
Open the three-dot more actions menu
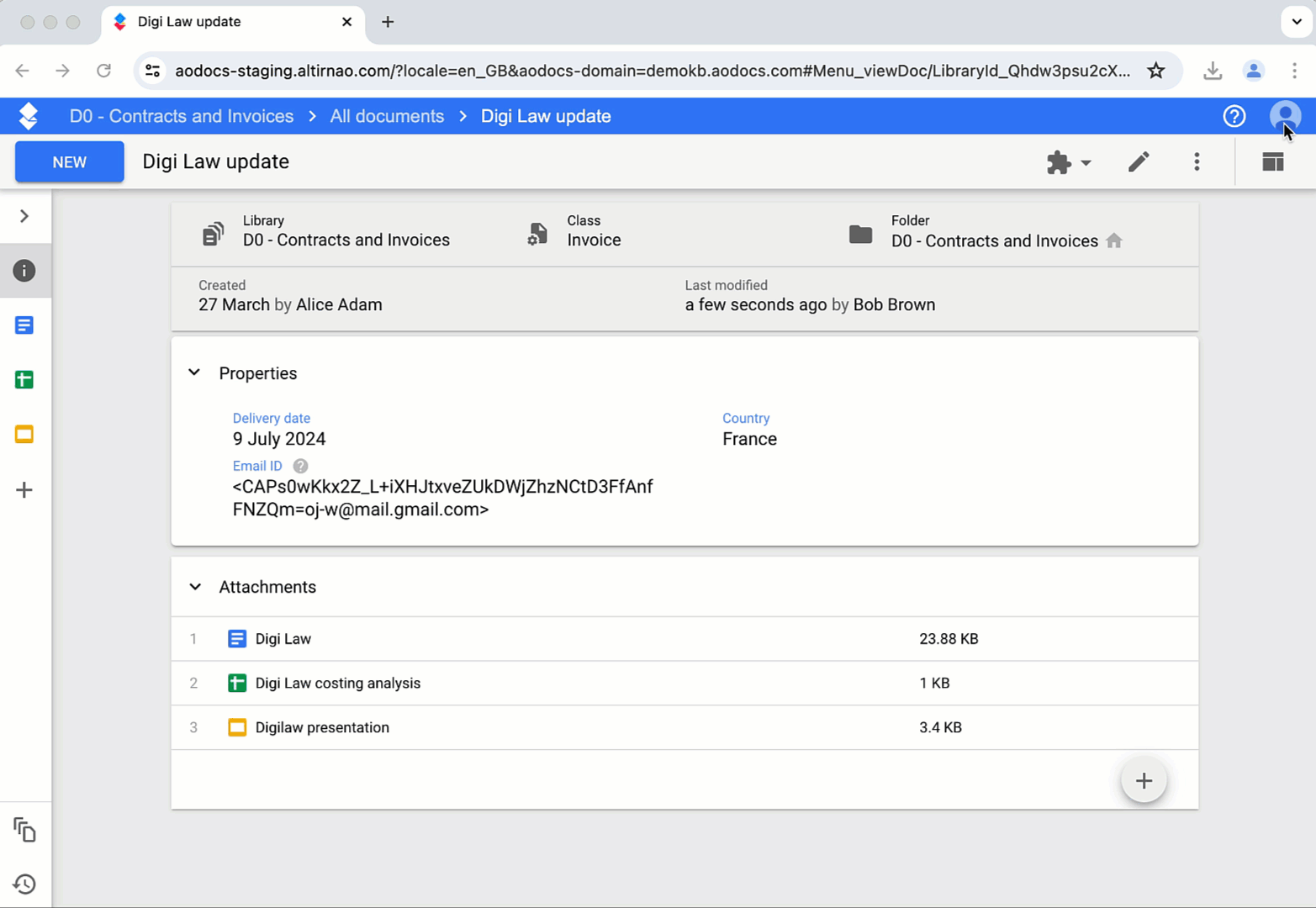tap(1197, 161)
